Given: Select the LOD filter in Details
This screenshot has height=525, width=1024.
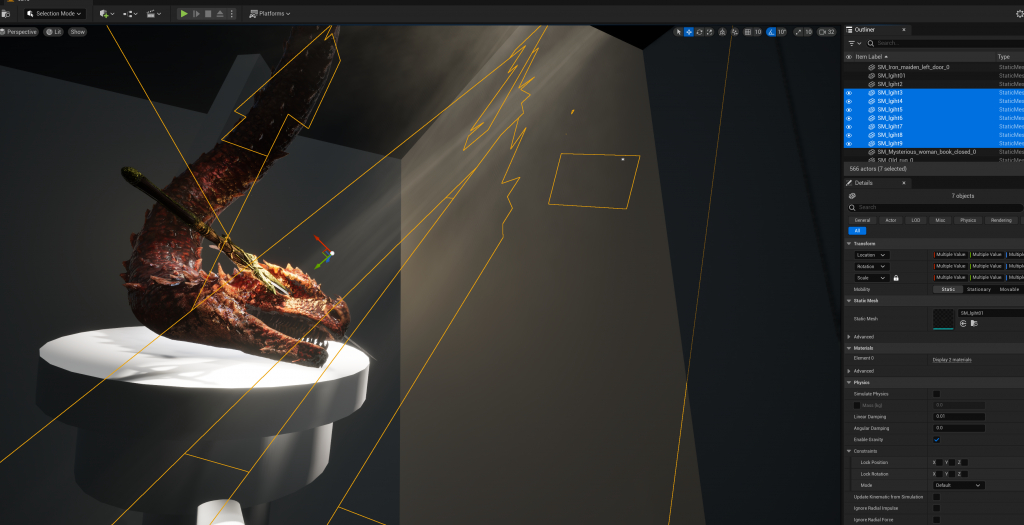Looking at the screenshot, I should click(x=916, y=221).
